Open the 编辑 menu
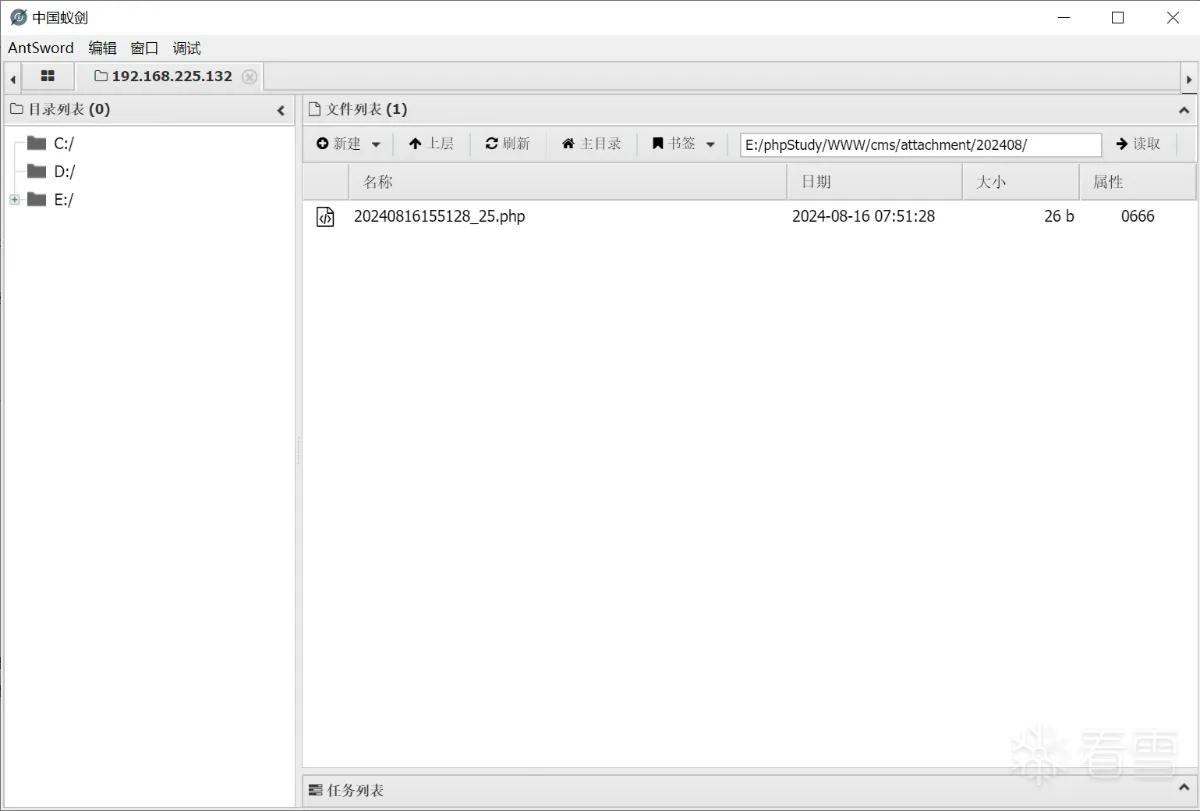Viewport: 1200px width, 811px height. pyautogui.click(x=102, y=48)
